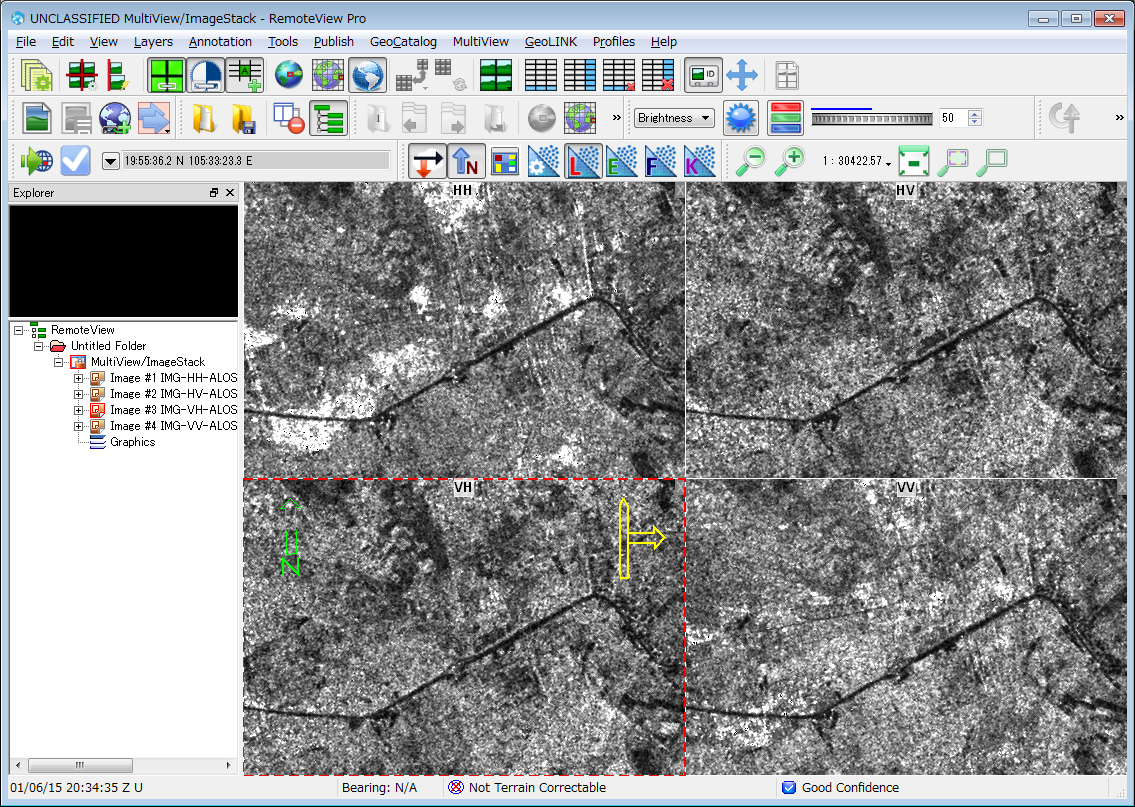
Task: Select Graphics in the Explorer tree
Action: [x=132, y=442]
